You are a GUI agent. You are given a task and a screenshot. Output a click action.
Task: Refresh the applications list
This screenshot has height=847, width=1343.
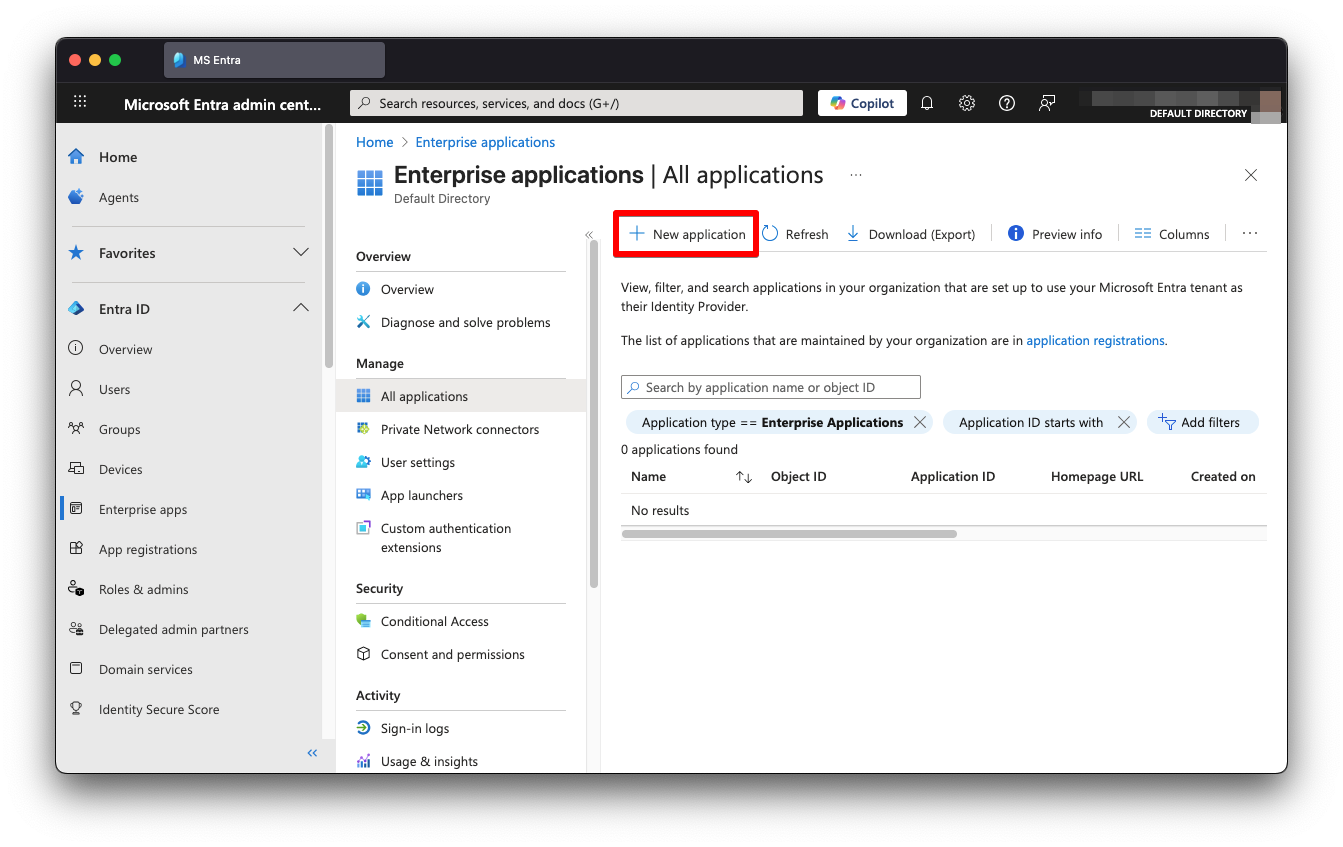[796, 233]
